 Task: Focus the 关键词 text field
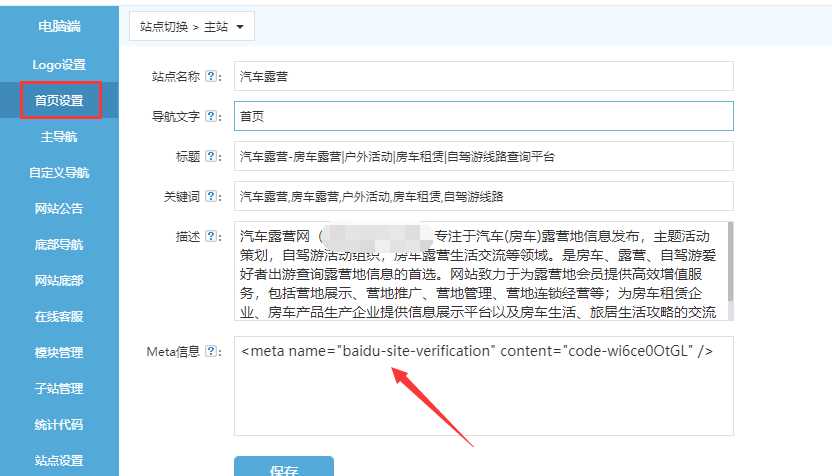[484, 196]
